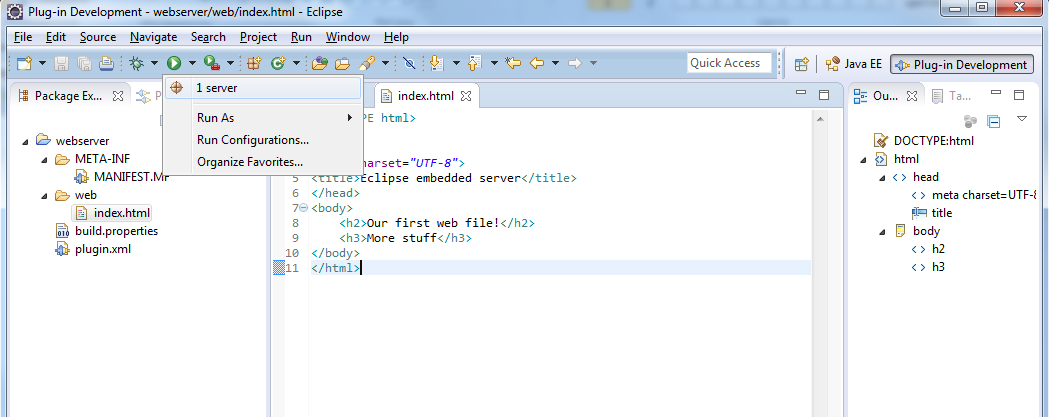Select plugin.xml file
The height and width of the screenshot is (417, 1049).
pos(94,250)
